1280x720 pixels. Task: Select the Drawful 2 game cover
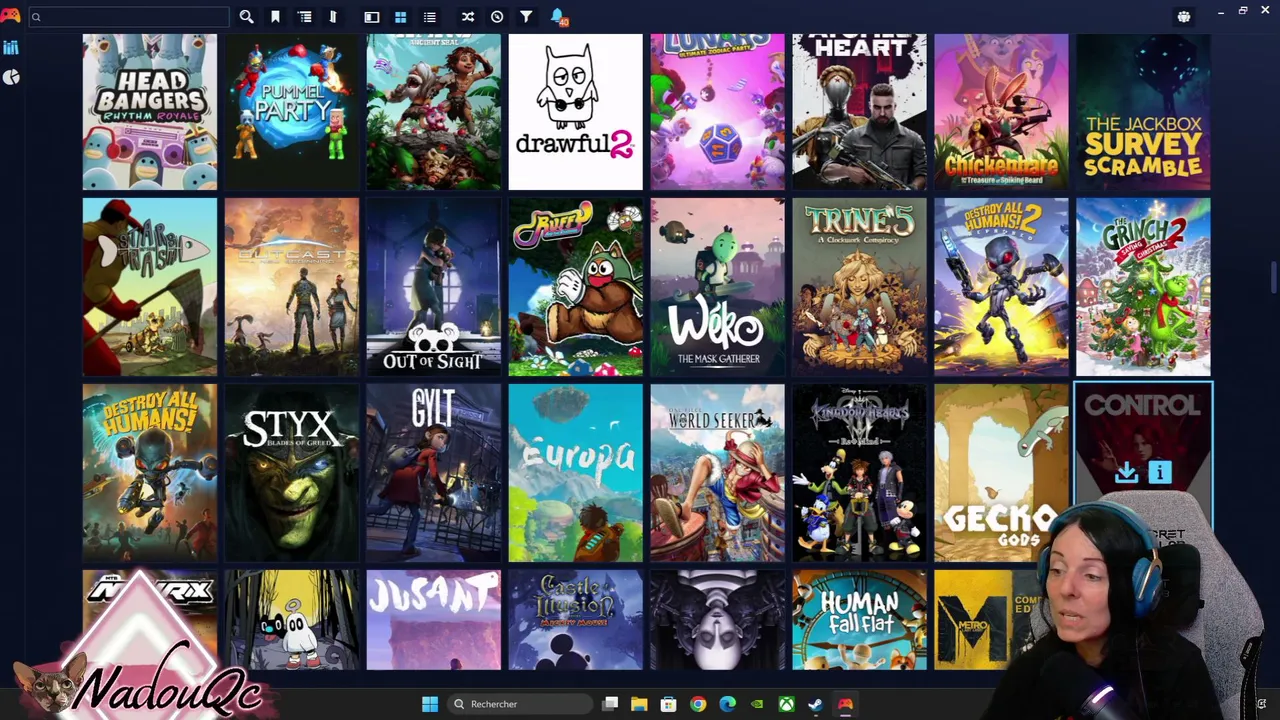[x=576, y=112]
